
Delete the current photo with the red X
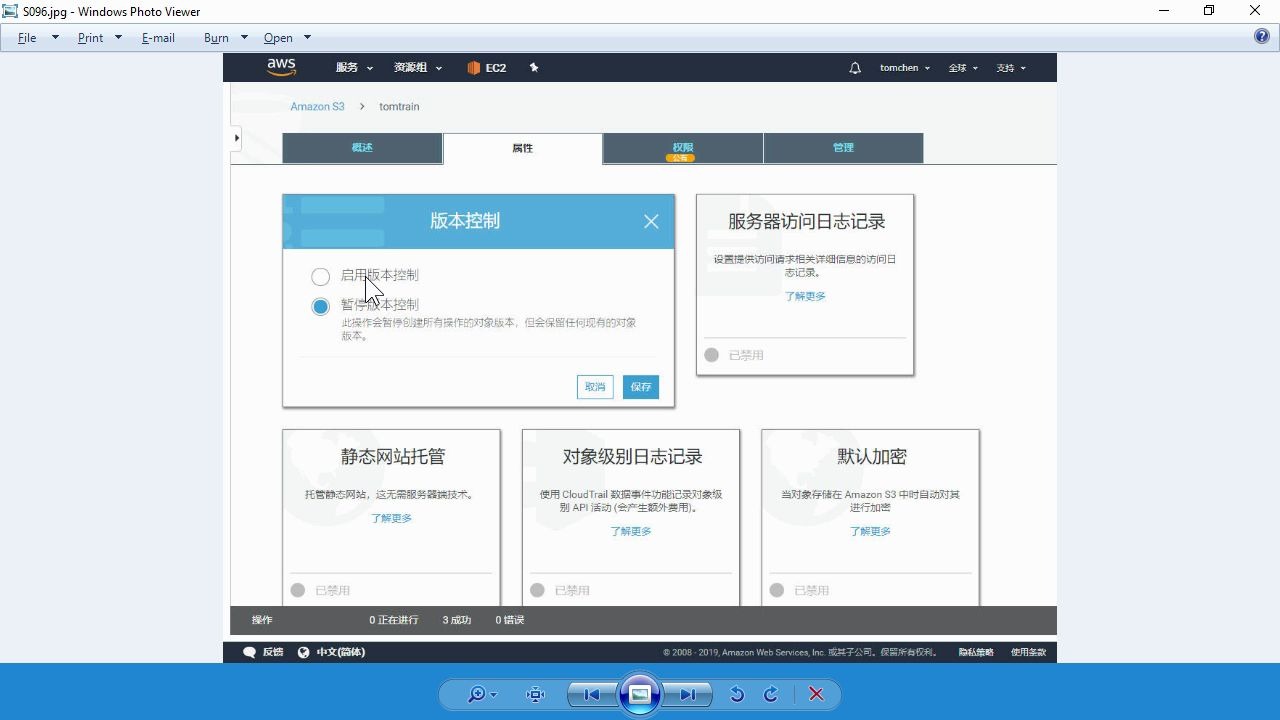(x=815, y=693)
